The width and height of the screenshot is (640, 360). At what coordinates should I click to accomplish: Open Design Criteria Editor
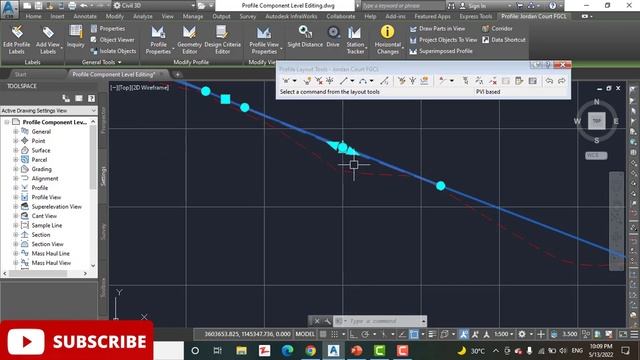(x=222, y=40)
